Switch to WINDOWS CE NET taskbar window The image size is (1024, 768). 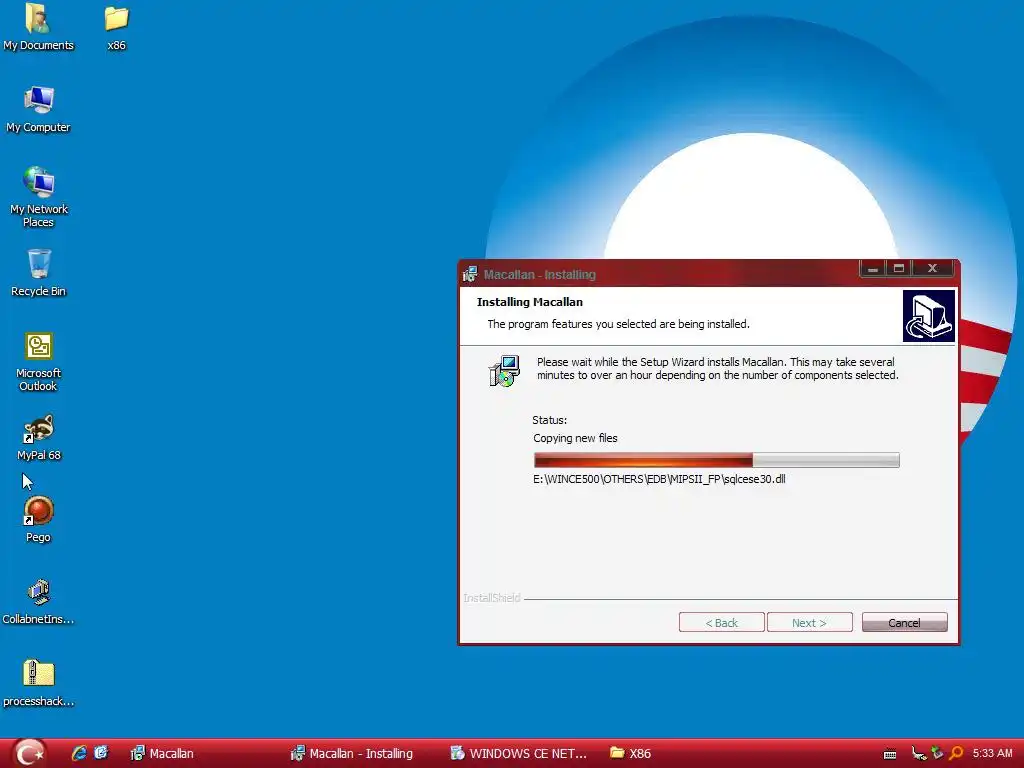[x=519, y=754]
